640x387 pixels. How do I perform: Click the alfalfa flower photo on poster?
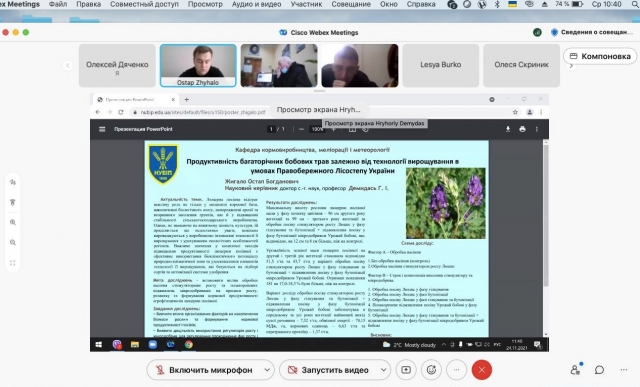tap(446, 203)
